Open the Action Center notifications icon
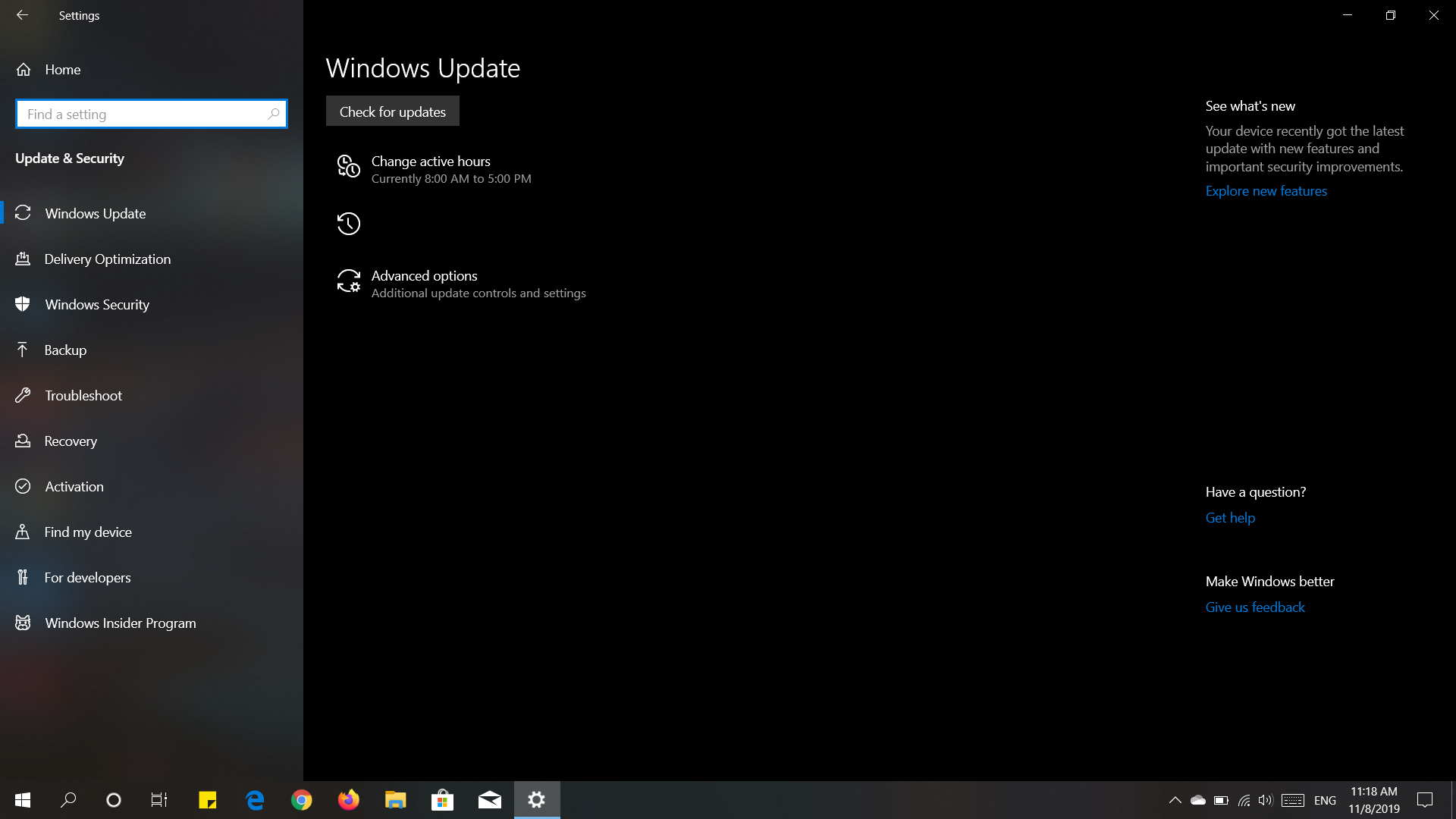Viewport: 1456px width, 819px height. pyautogui.click(x=1425, y=800)
